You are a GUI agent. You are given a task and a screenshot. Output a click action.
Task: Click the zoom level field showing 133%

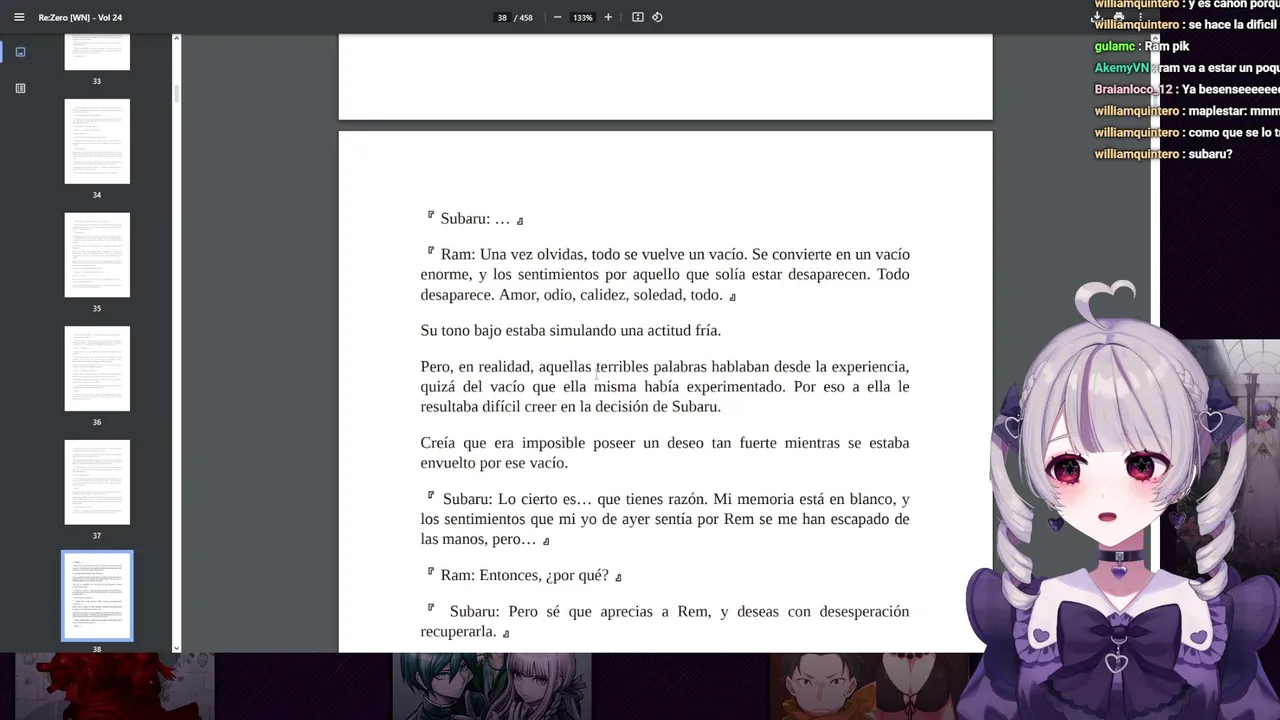pos(583,17)
